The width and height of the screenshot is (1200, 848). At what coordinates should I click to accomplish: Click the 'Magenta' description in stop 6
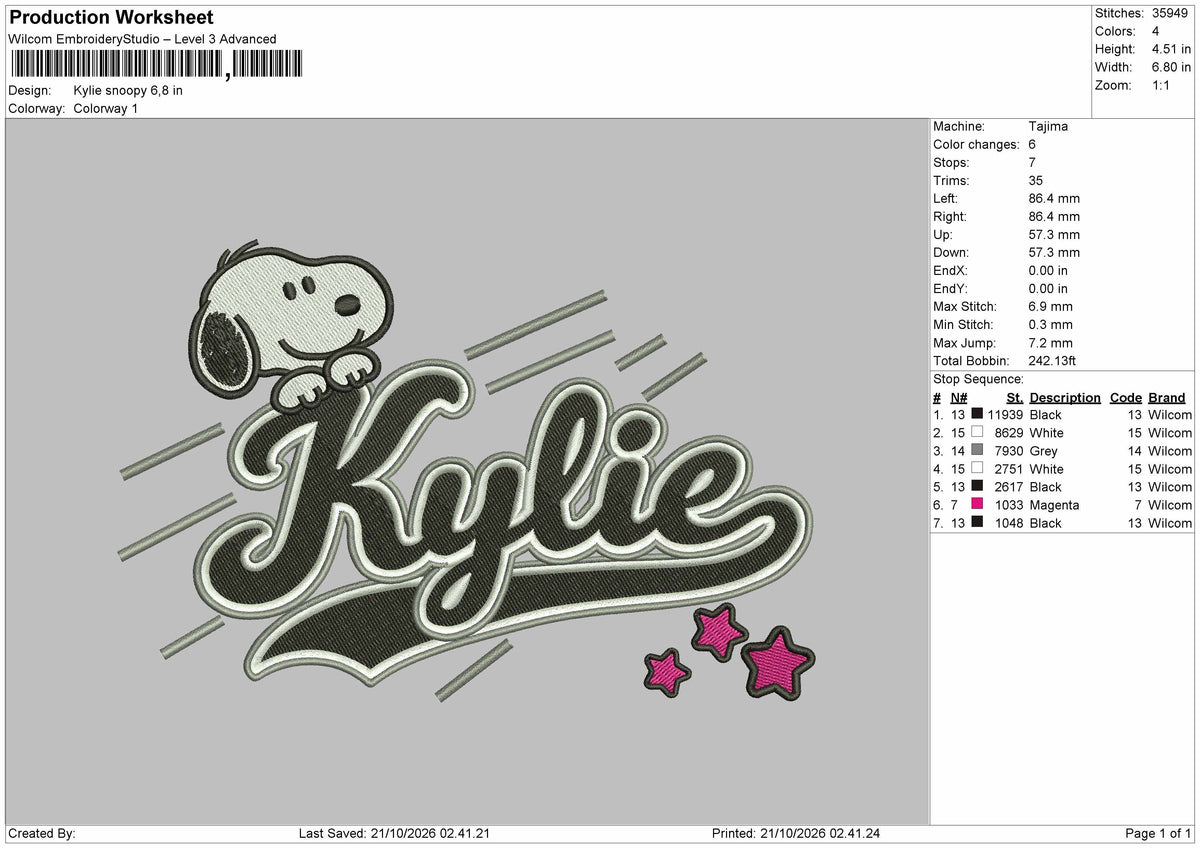click(1054, 504)
